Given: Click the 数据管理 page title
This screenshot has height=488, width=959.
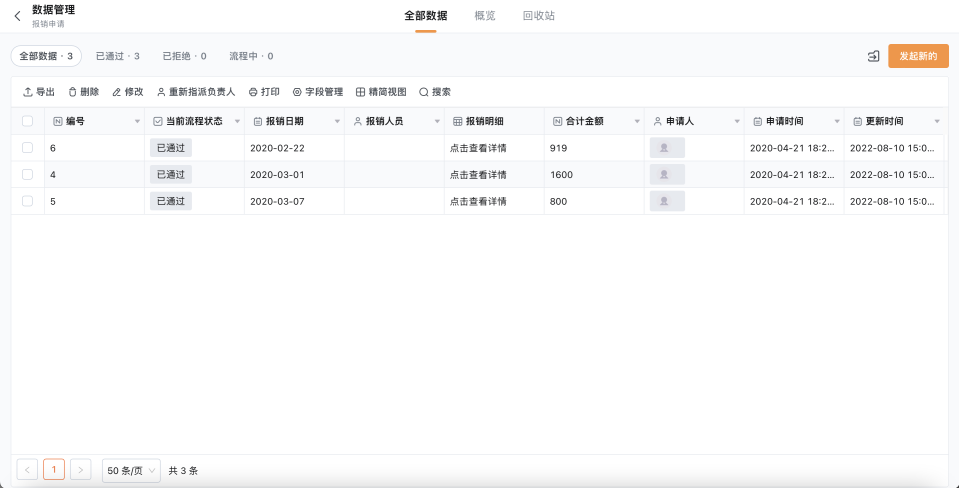Looking at the screenshot, I should pos(54,10).
